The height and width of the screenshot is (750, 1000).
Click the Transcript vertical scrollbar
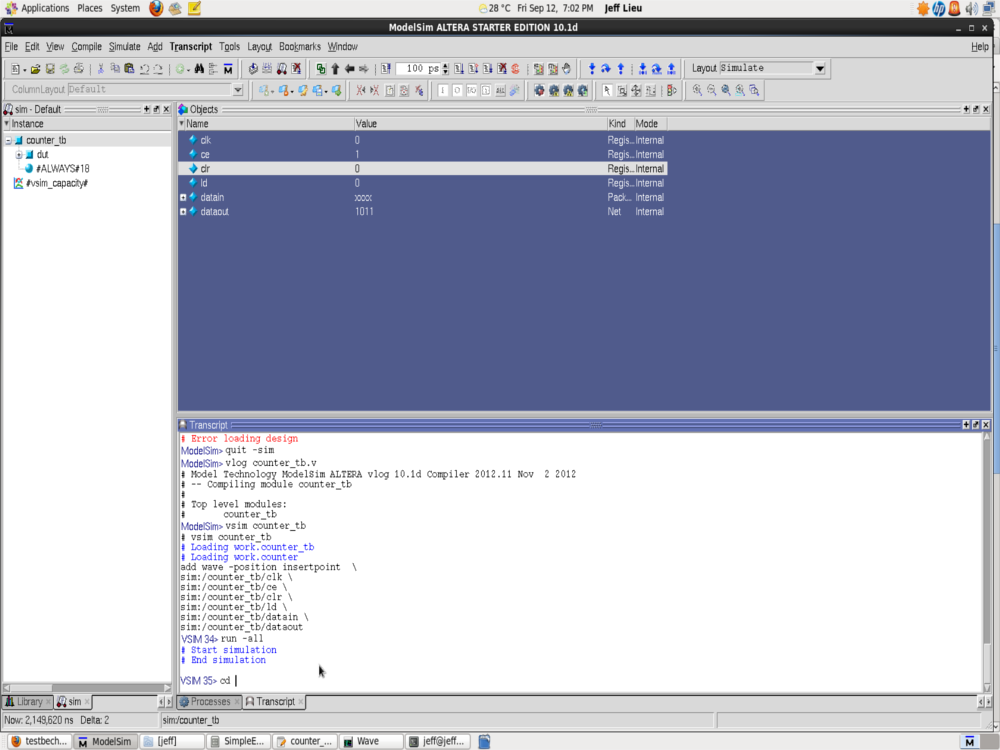[987, 561]
